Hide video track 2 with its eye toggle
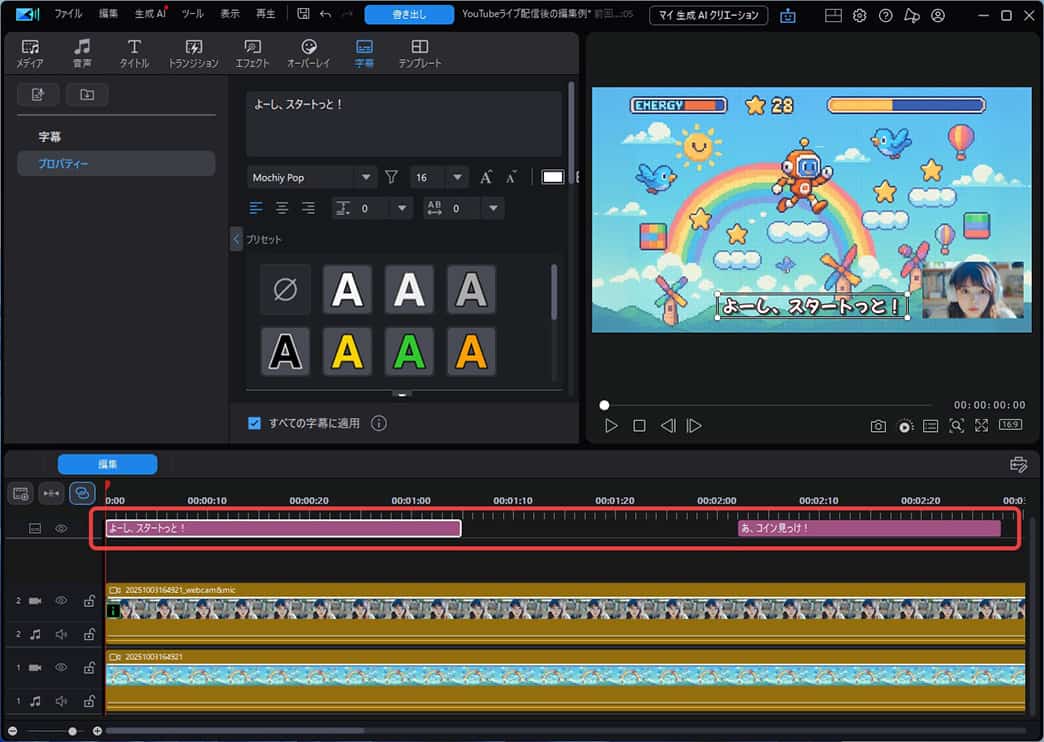The width and height of the screenshot is (1044, 742). [x=60, y=600]
